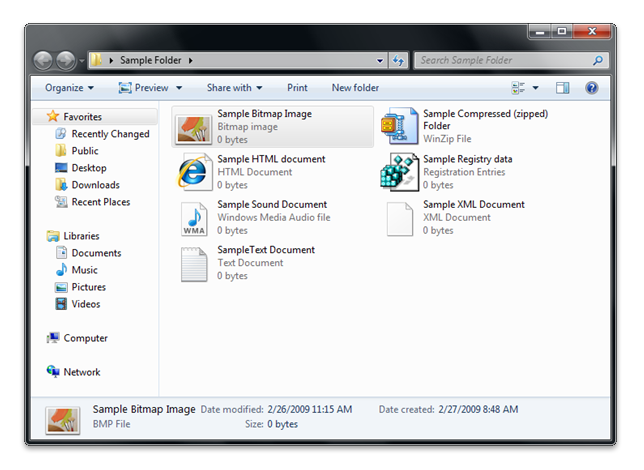Click the Network globe icon
The height and width of the screenshot is (470, 644).
pyautogui.click(x=53, y=371)
